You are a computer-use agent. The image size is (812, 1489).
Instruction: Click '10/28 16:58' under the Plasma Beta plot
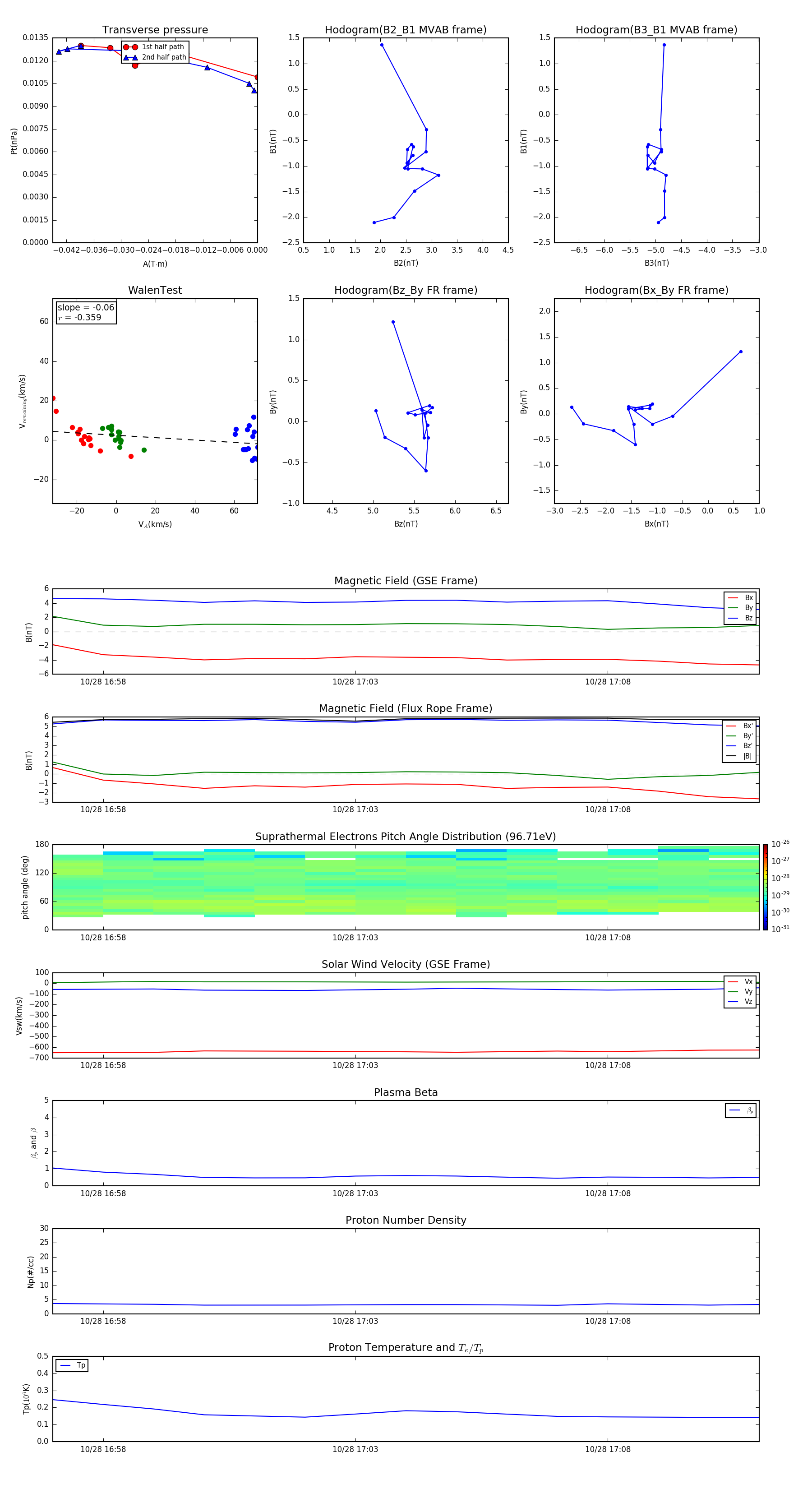click(x=103, y=1193)
